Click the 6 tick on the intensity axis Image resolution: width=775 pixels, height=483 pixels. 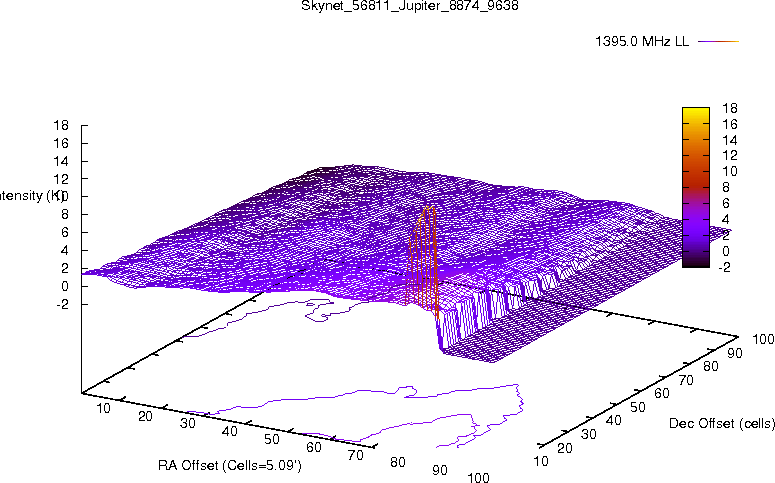pos(65,232)
